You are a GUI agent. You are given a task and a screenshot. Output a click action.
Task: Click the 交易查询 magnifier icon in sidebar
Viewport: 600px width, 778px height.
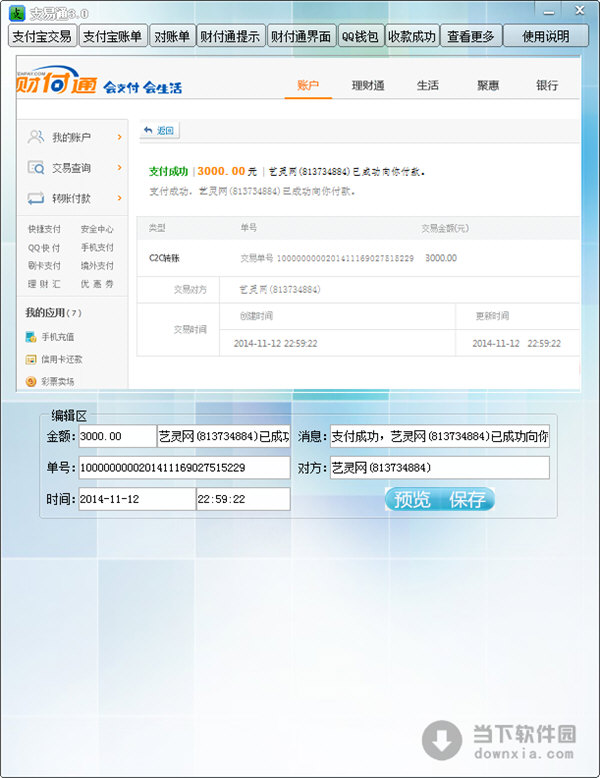coord(35,168)
